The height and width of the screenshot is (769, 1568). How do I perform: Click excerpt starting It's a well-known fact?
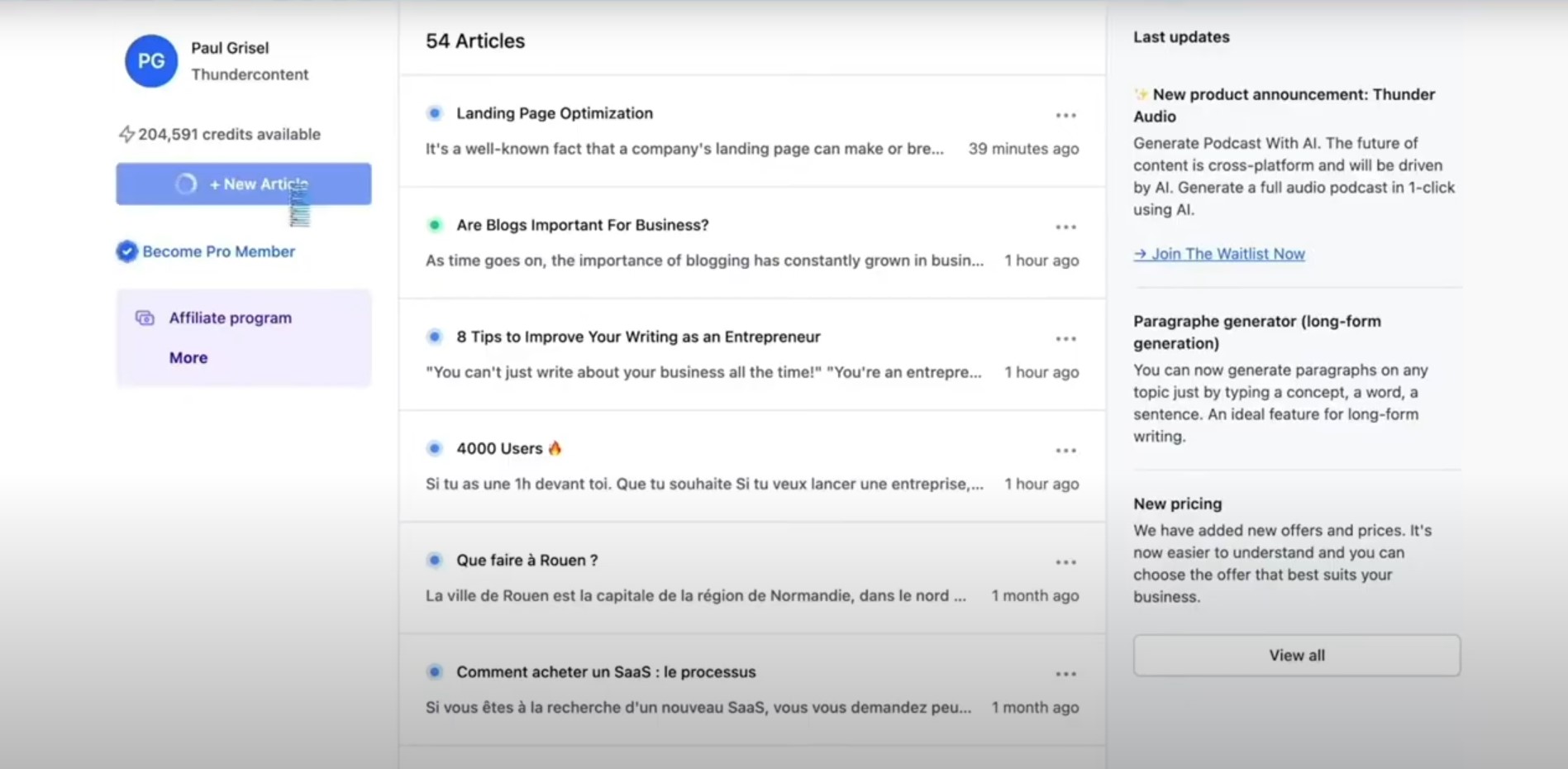click(684, 149)
